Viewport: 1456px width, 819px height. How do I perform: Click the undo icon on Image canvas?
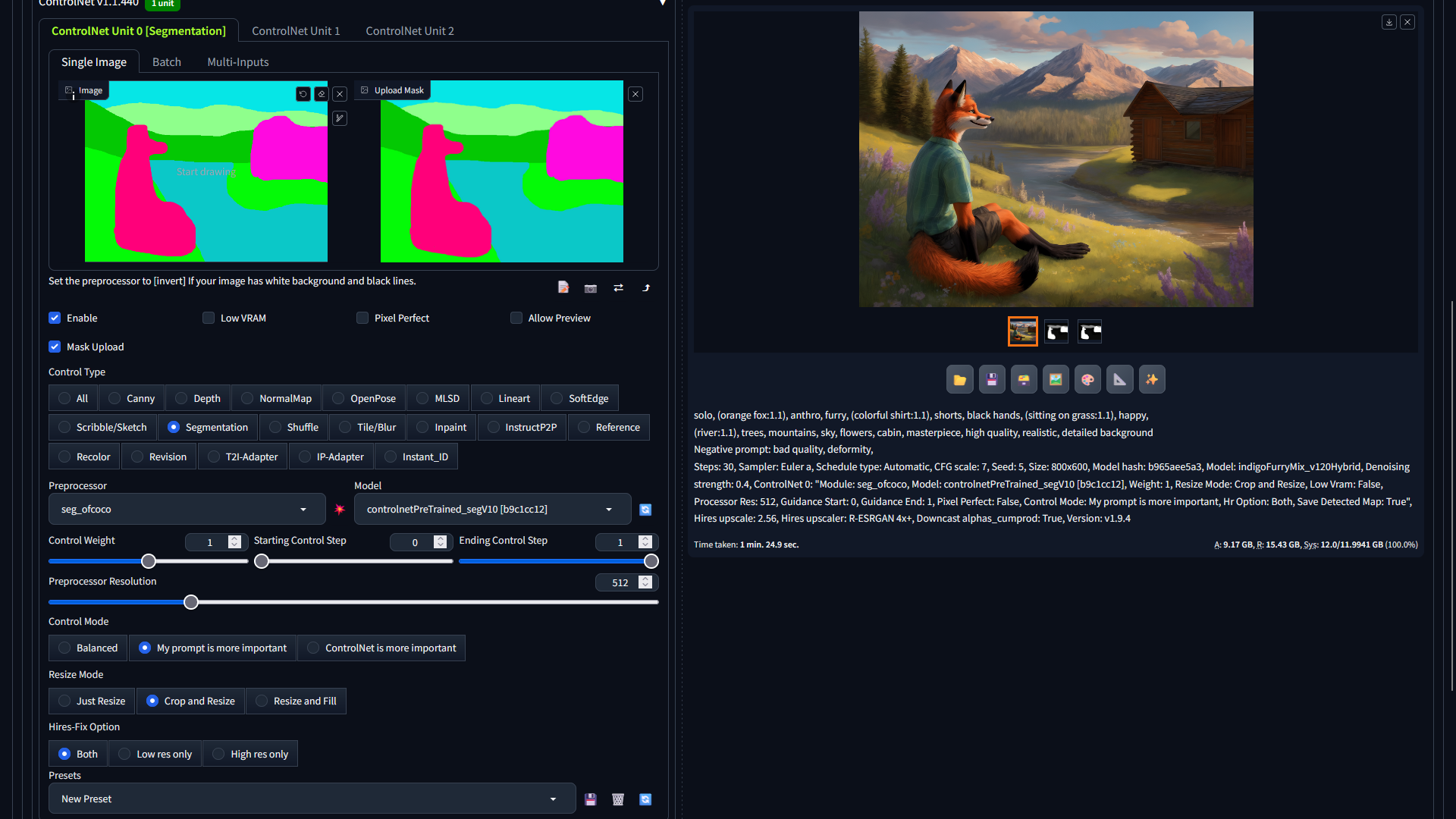pyautogui.click(x=303, y=94)
